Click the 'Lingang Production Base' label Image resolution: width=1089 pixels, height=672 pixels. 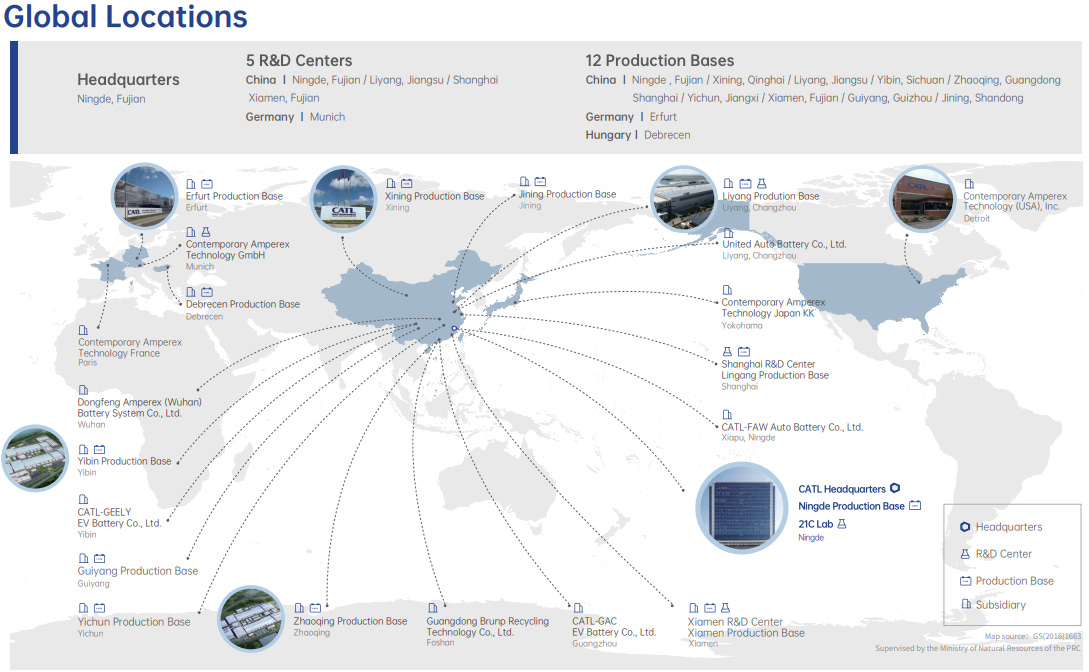[775, 375]
